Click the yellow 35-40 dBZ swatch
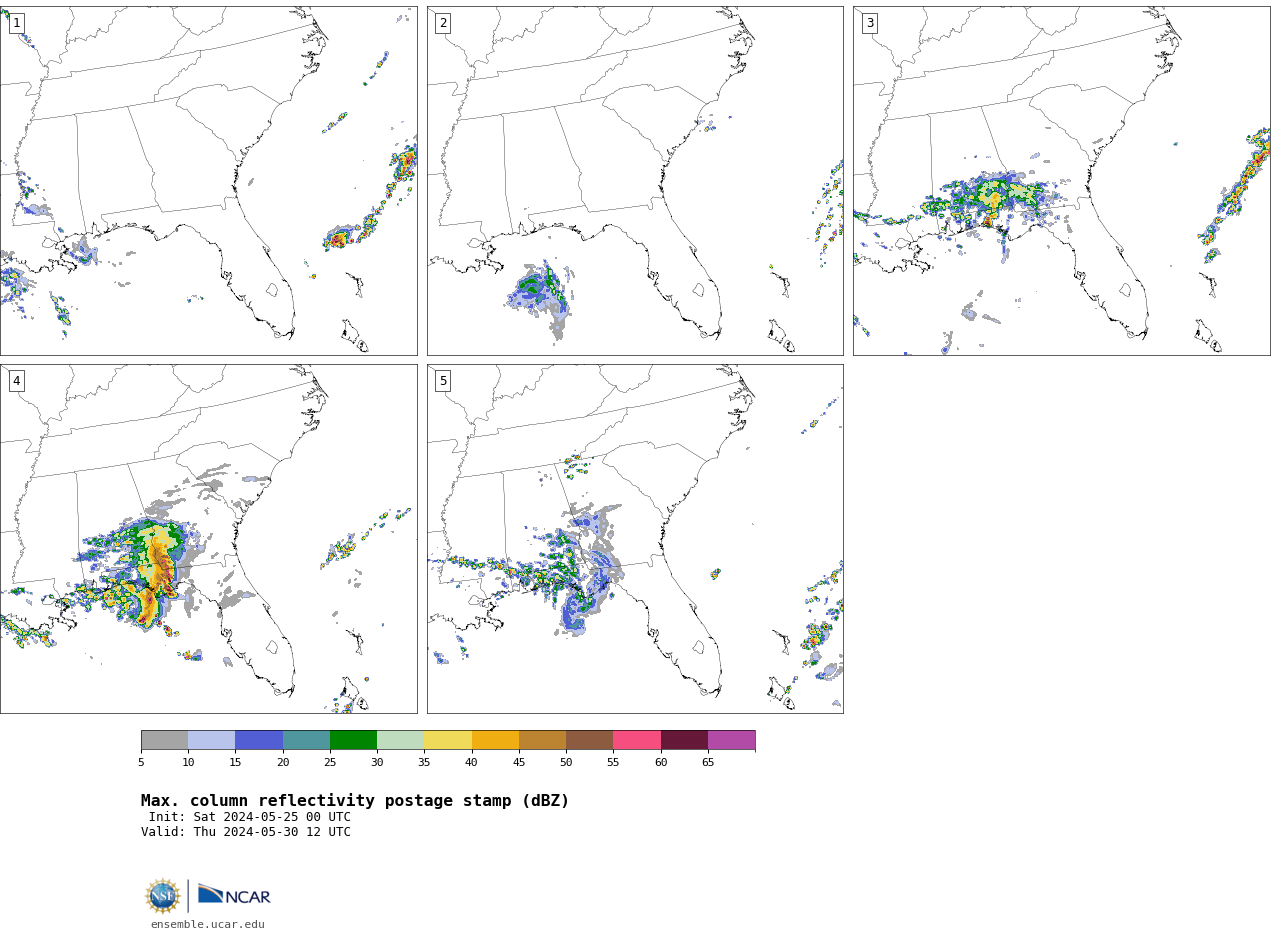 pos(448,740)
